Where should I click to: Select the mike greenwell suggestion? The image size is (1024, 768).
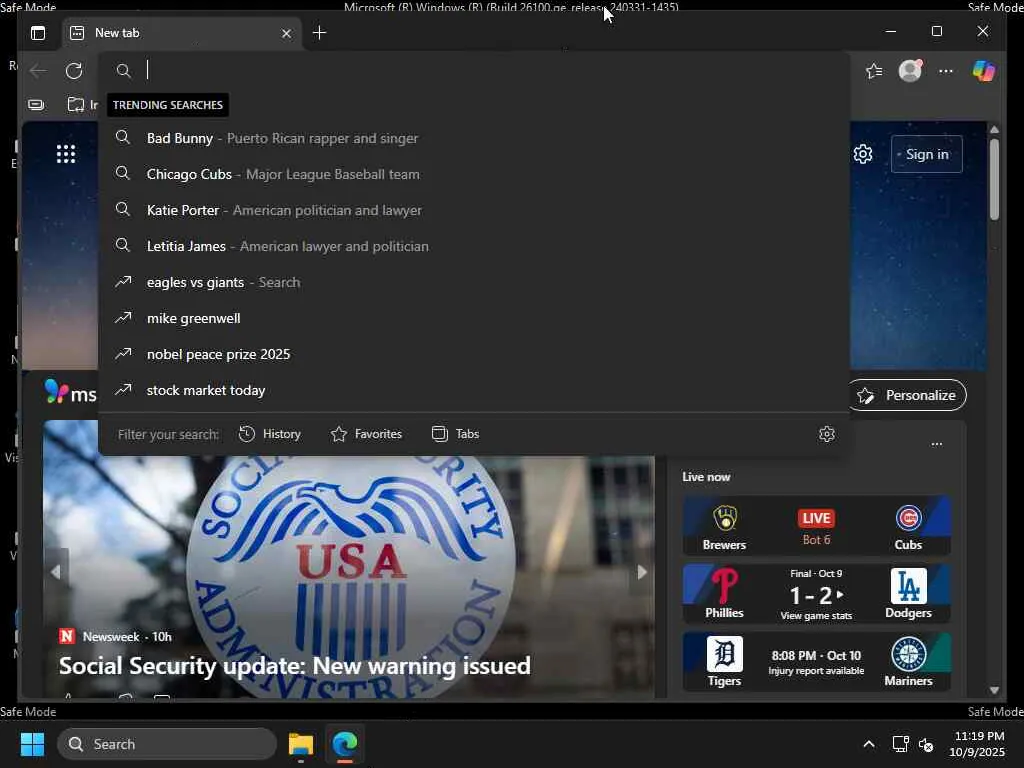click(x=474, y=318)
